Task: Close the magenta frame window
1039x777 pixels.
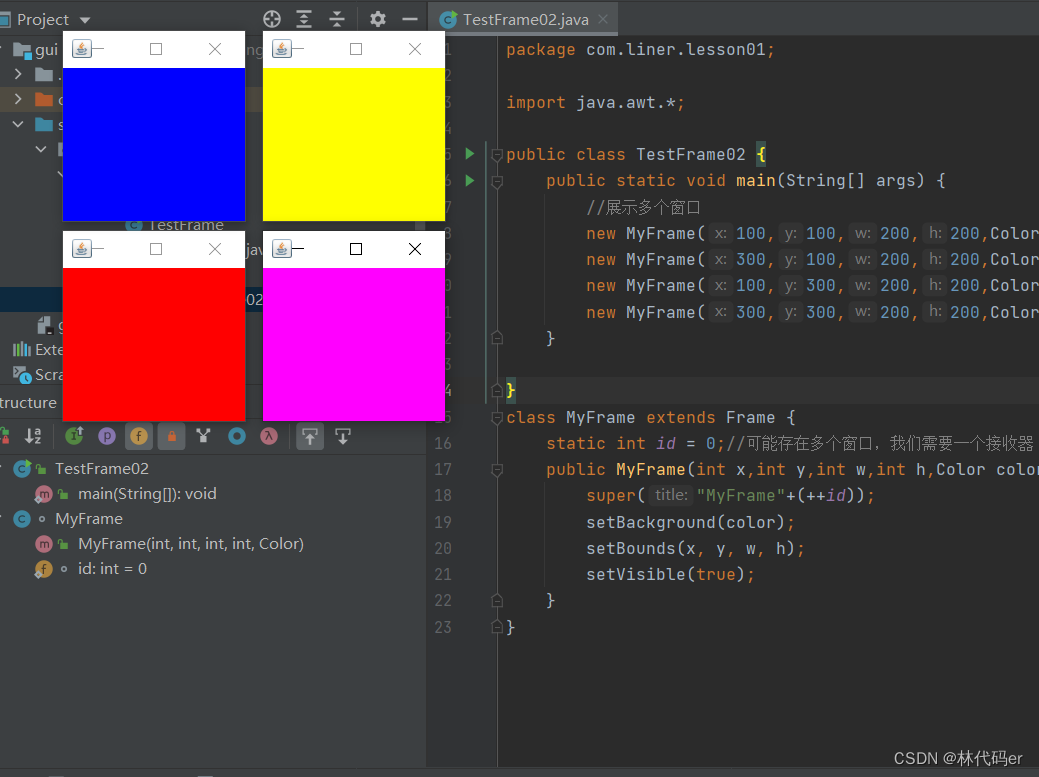Action: [415, 249]
